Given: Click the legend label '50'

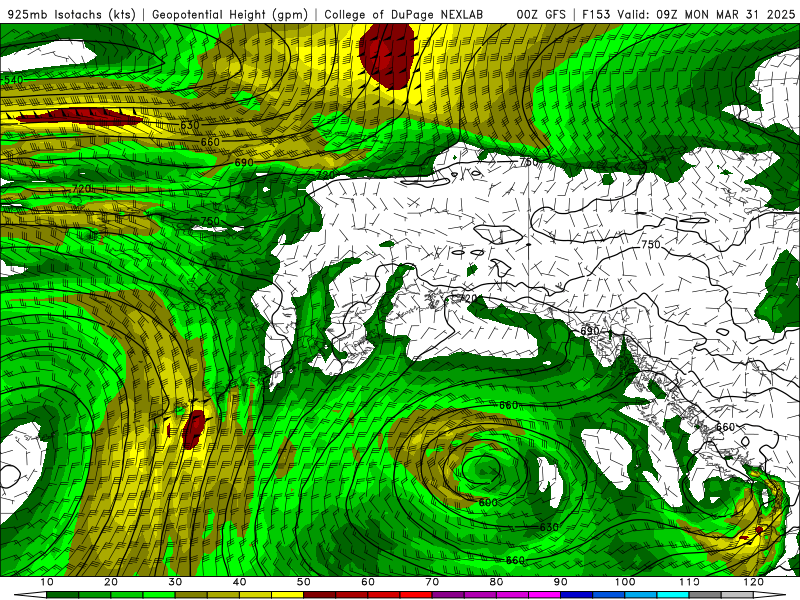Looking at the screenshot, I should point(304,582).
